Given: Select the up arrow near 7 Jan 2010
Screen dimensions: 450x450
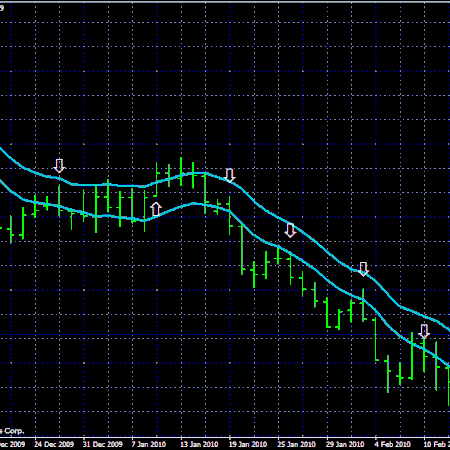Looking at the screenshot, I should coord(156,209).
